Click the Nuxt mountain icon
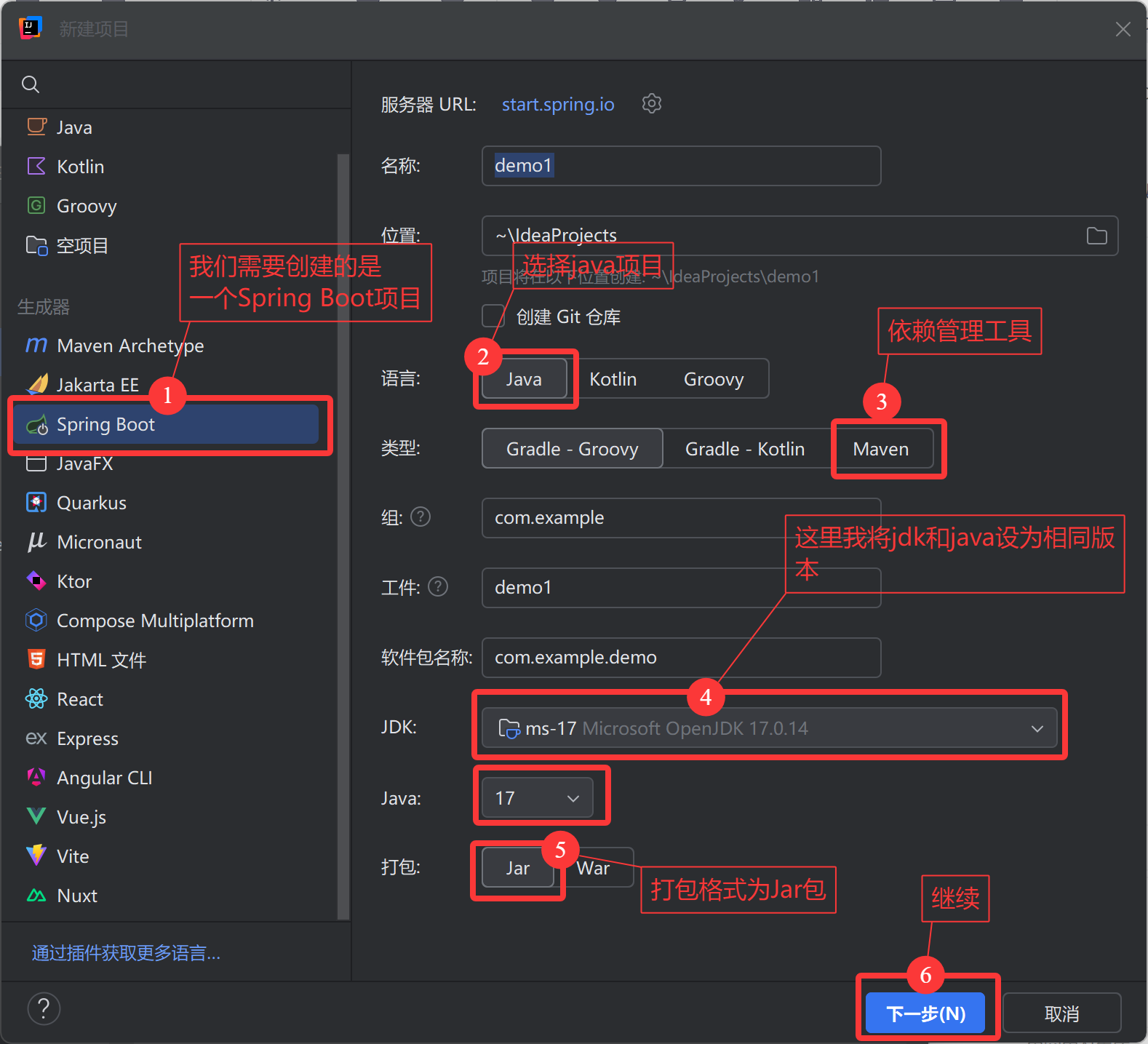The height and width of the screenshot is (1044, 1148). [36, 895]
